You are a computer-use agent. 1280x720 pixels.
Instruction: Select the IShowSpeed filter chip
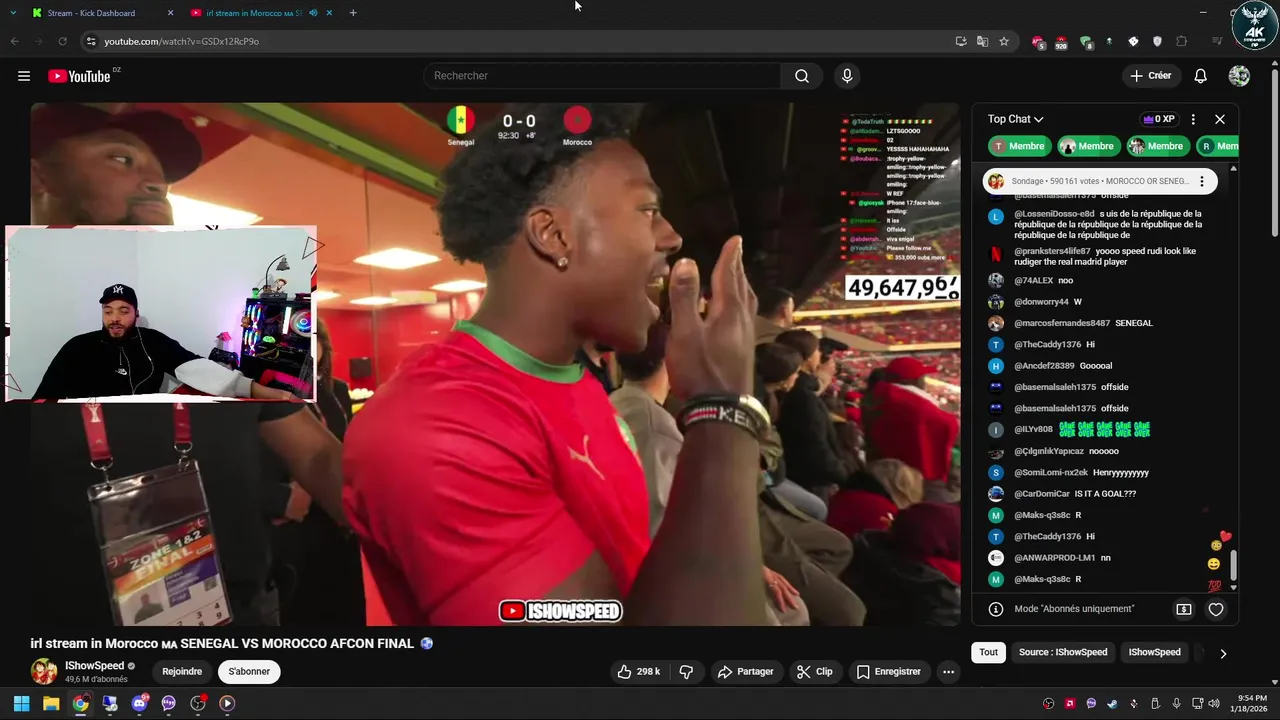(1154, 652)
